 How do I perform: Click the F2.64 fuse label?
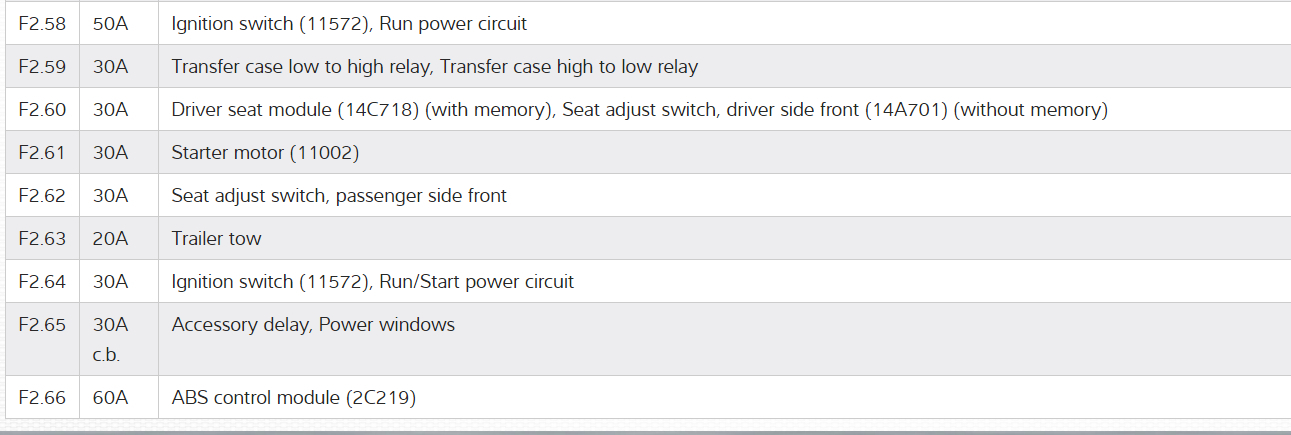pyautogui.click(x=42, y=282)
